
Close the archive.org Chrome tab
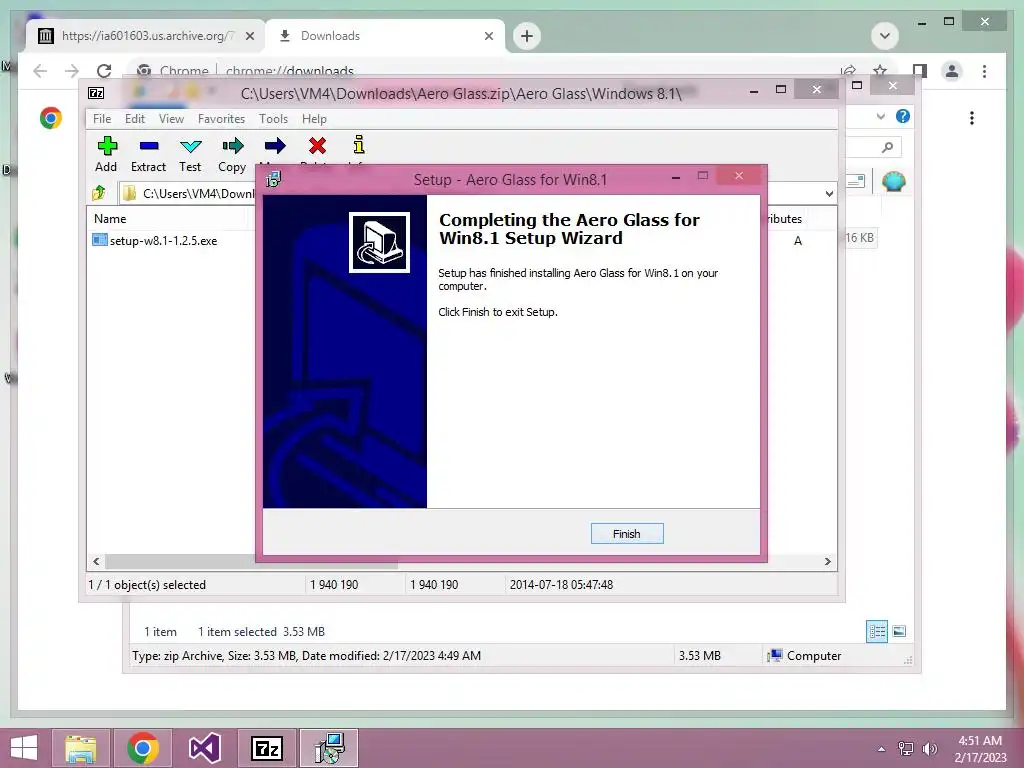pos(249,36)
